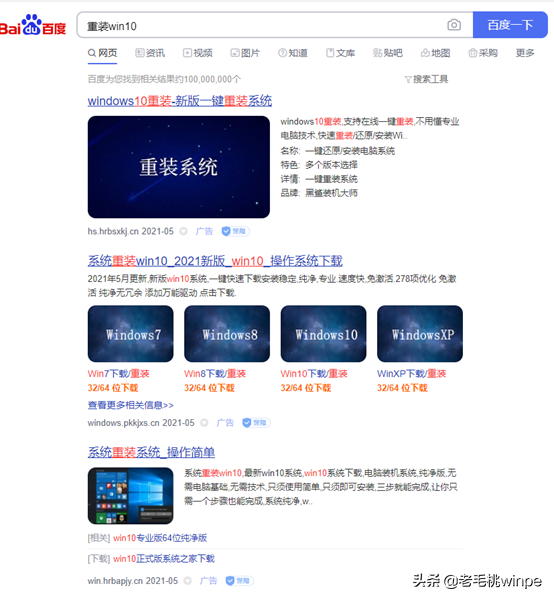Click the 百度一下 search button
554x600 pixels.
point(510,25)
